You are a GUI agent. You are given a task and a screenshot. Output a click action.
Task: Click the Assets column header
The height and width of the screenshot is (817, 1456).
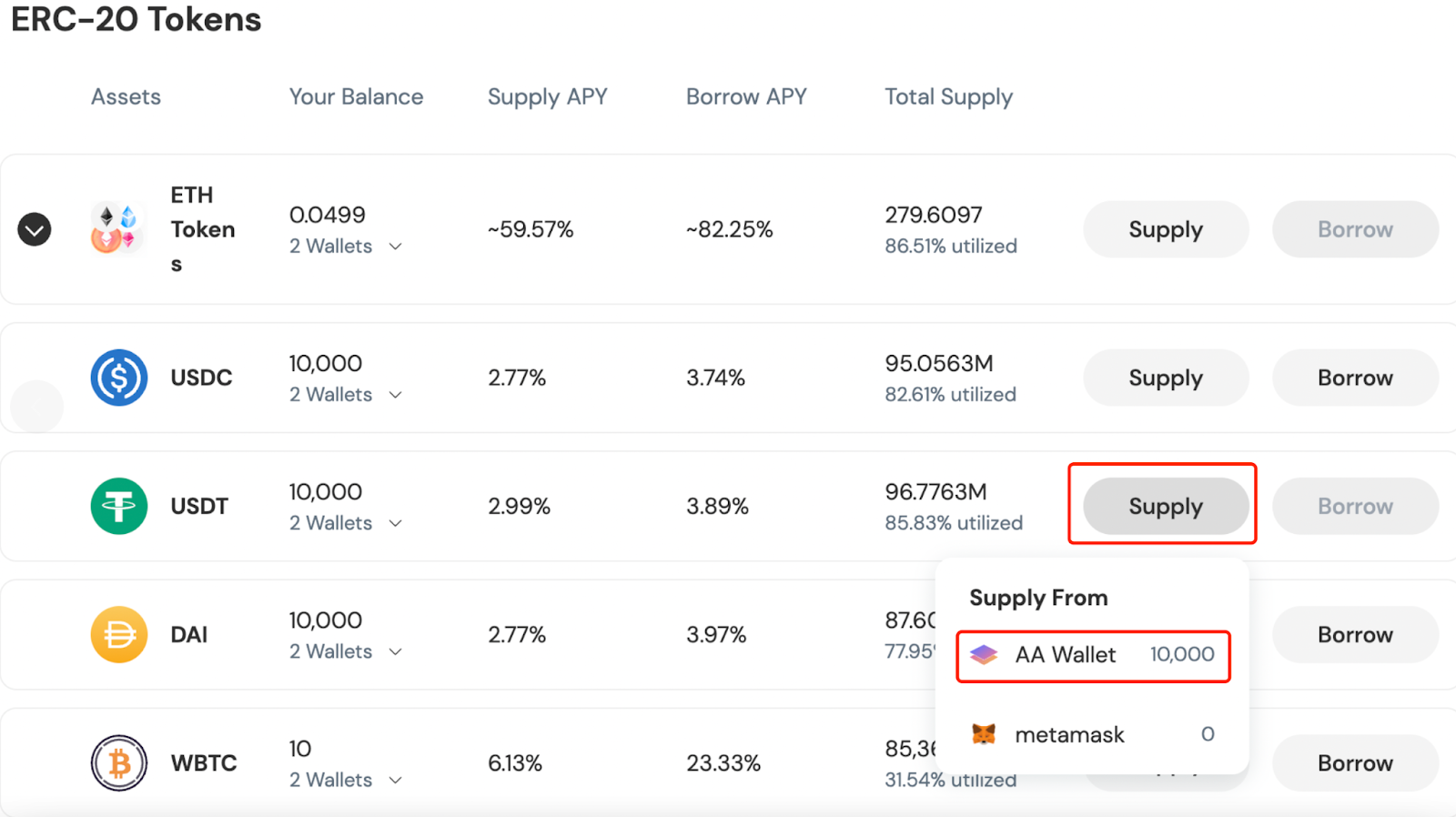(x=126, y=96)
